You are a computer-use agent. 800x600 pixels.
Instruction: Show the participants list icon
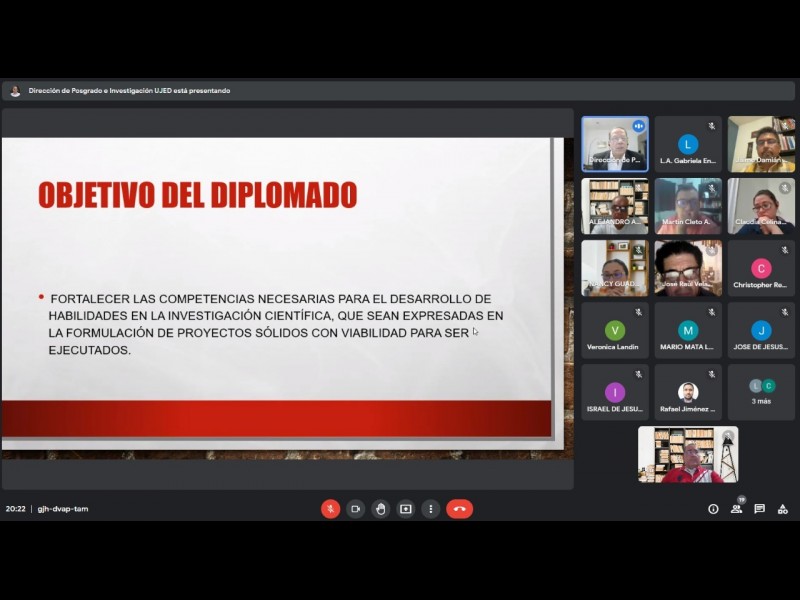tap(736, 509)
